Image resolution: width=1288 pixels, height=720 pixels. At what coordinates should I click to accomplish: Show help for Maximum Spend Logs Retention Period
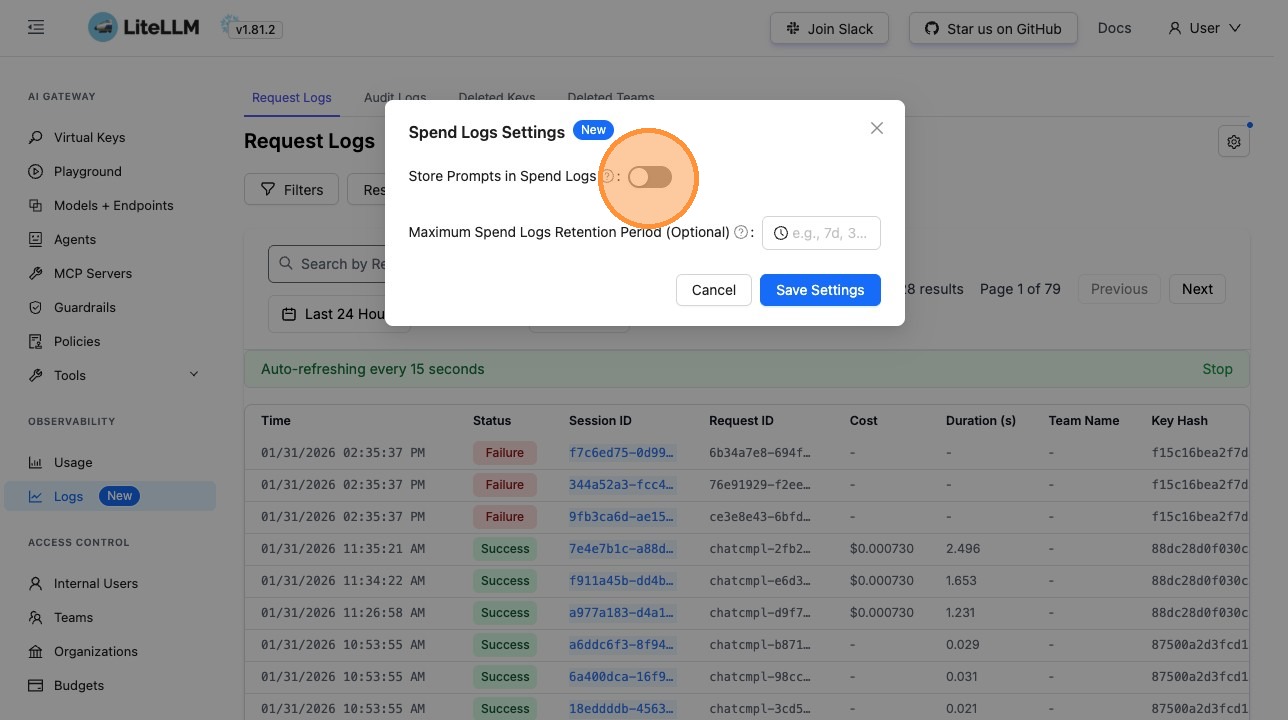[x=741, y=232]
